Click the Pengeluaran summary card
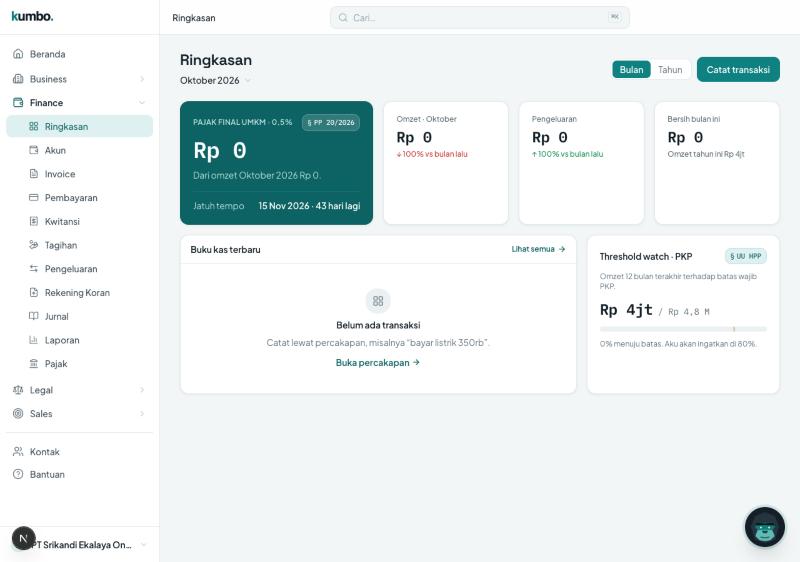 tap(581, 163)
